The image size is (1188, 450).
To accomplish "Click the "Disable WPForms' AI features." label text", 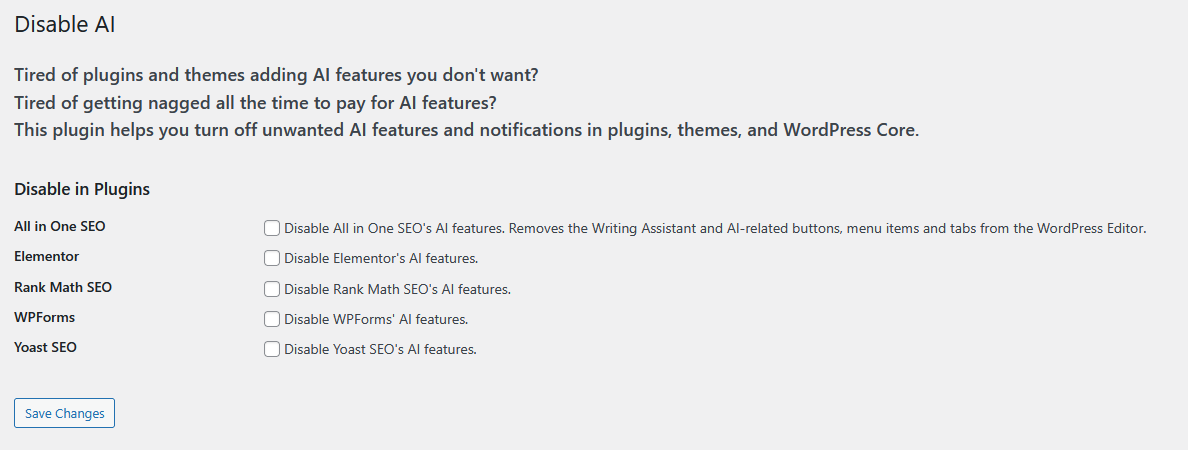I will point(376,319).
